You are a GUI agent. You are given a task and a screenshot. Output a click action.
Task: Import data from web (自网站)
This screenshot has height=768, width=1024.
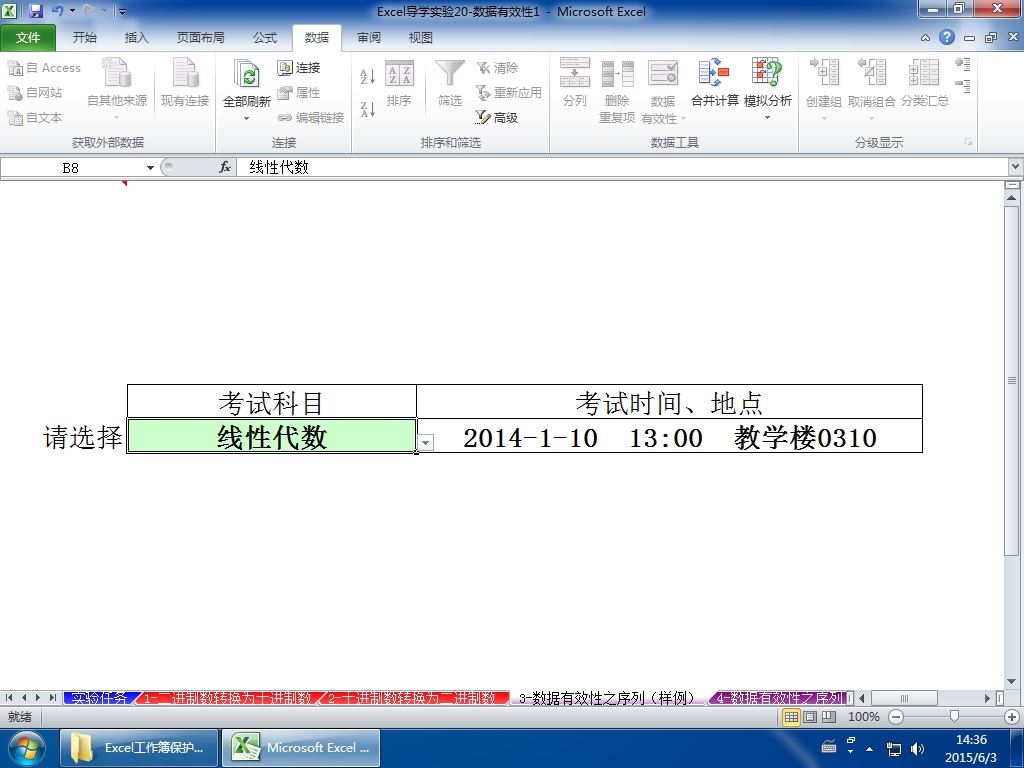tap(35, 93)
